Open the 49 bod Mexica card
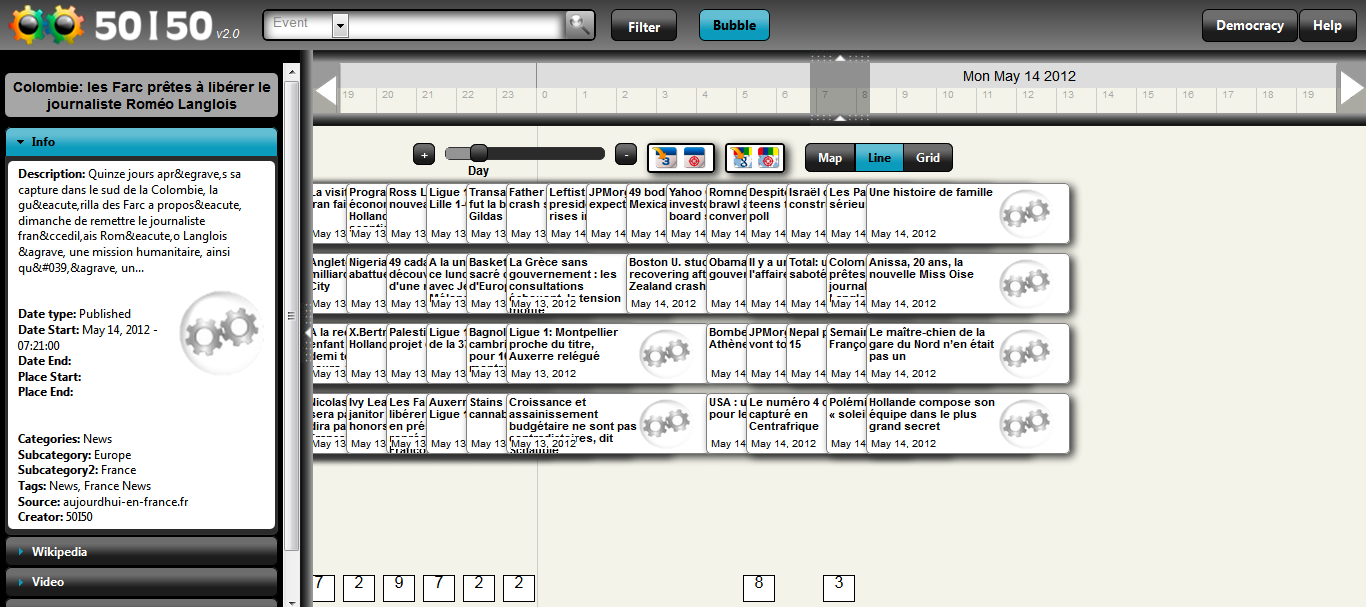Screen dimensions: 1366x607 pos(646,213)
